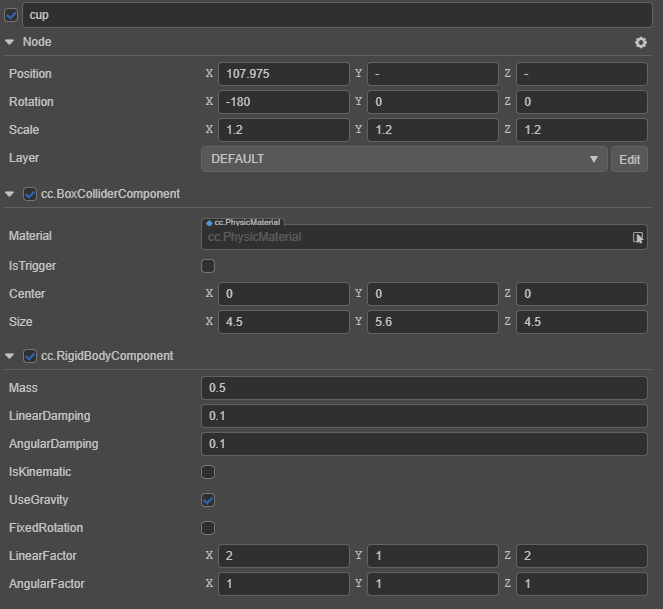Click the PhysicMaterial Material slot field
The image size is (663, 609).
[x=415, y=237]
